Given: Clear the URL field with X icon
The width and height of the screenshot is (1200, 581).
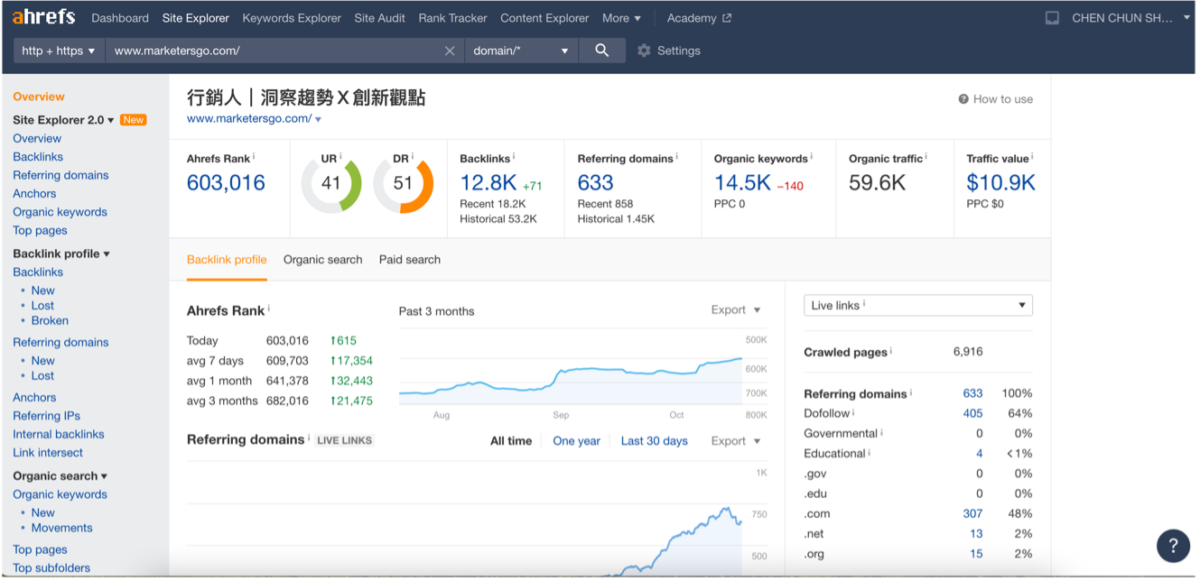Looking at the screenshot, I should pos(449,51).
